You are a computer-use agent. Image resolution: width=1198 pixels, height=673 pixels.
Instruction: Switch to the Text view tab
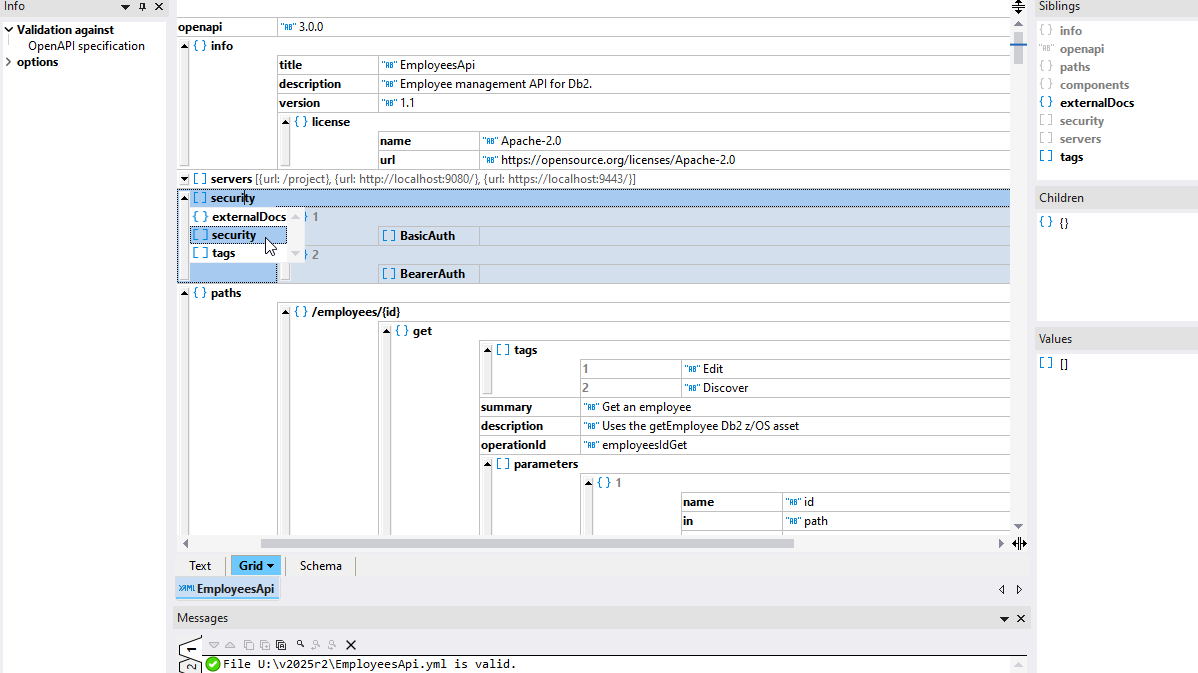click(200, 566)
